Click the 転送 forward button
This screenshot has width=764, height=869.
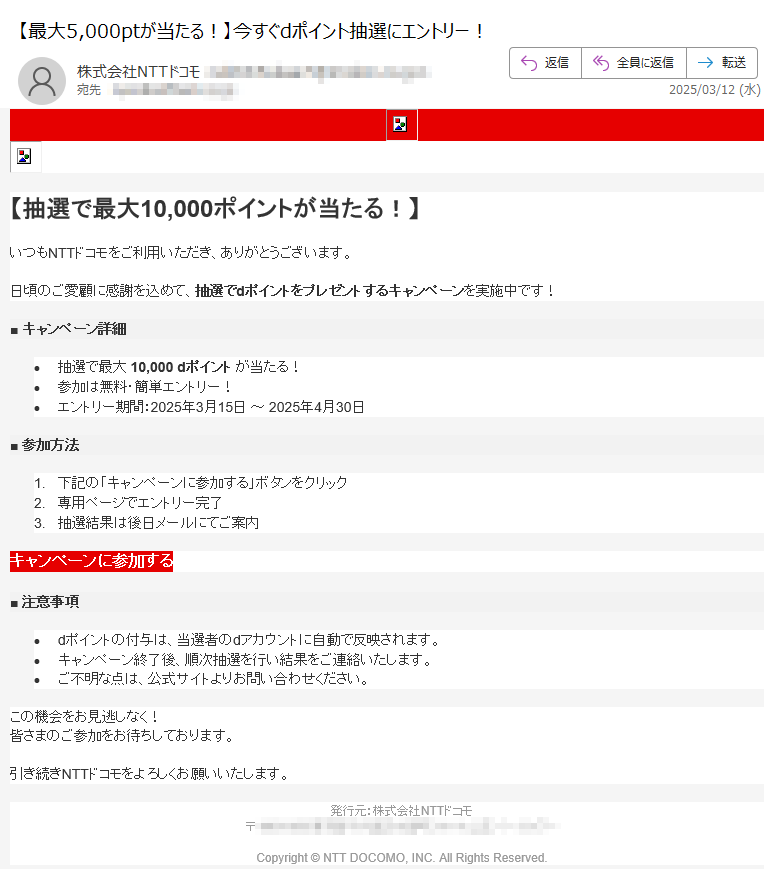(x=722, y=63)
